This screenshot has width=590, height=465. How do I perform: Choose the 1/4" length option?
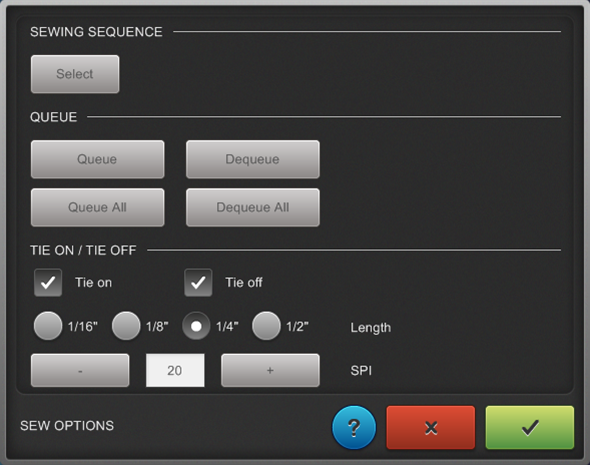point(196,326)
